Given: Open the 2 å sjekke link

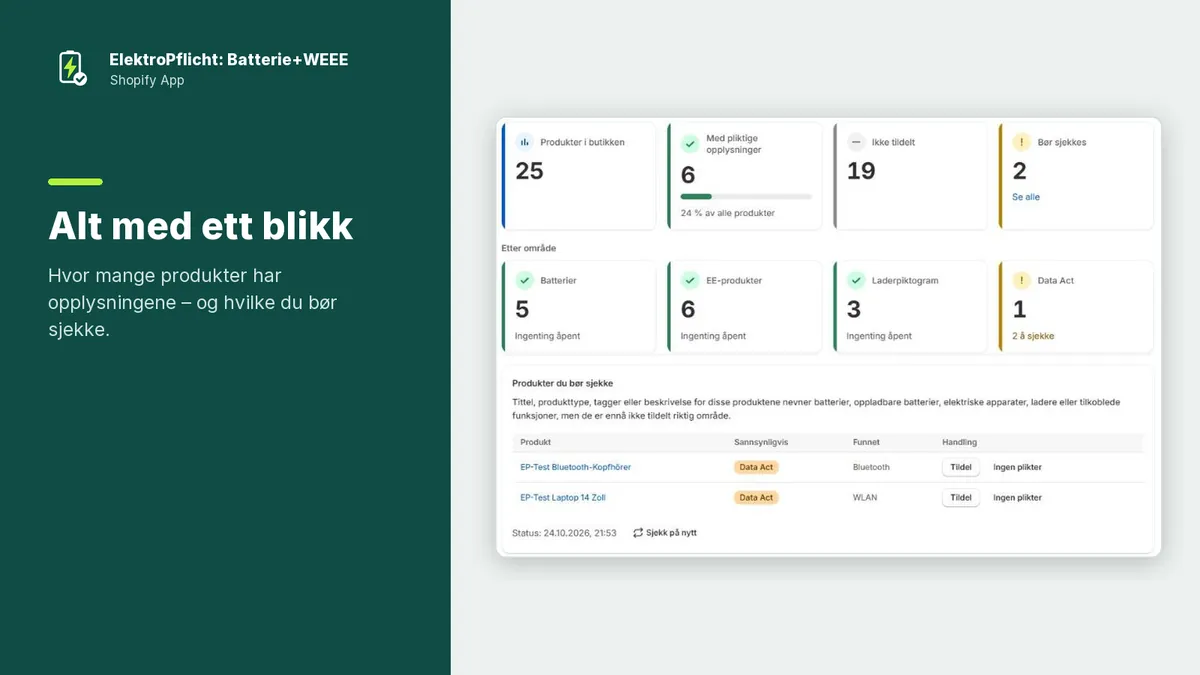Looking at the screenshot, I should pos(1033,336).
